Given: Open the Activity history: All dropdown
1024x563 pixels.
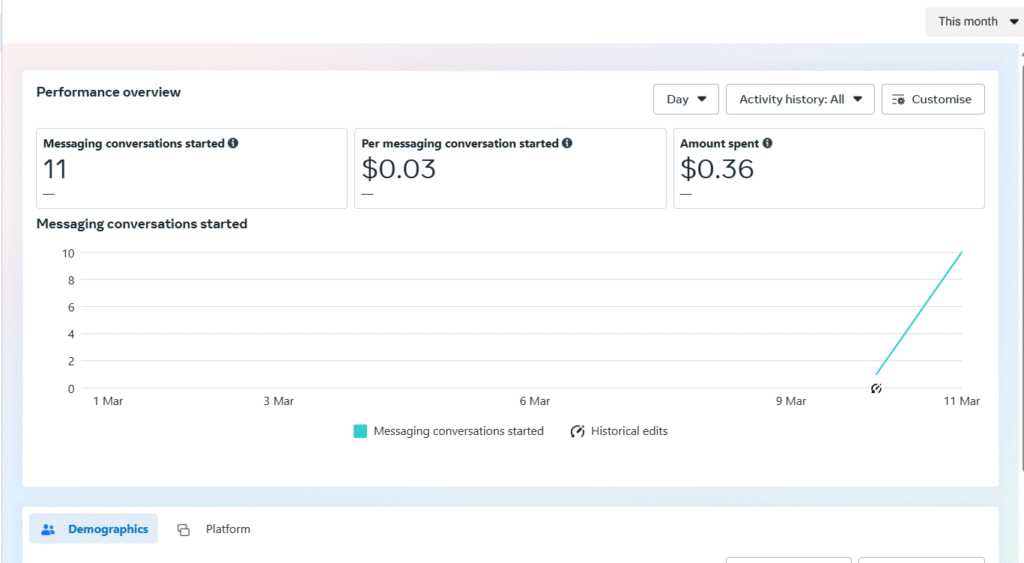Looking at the screenshot, I should point(800,99).
